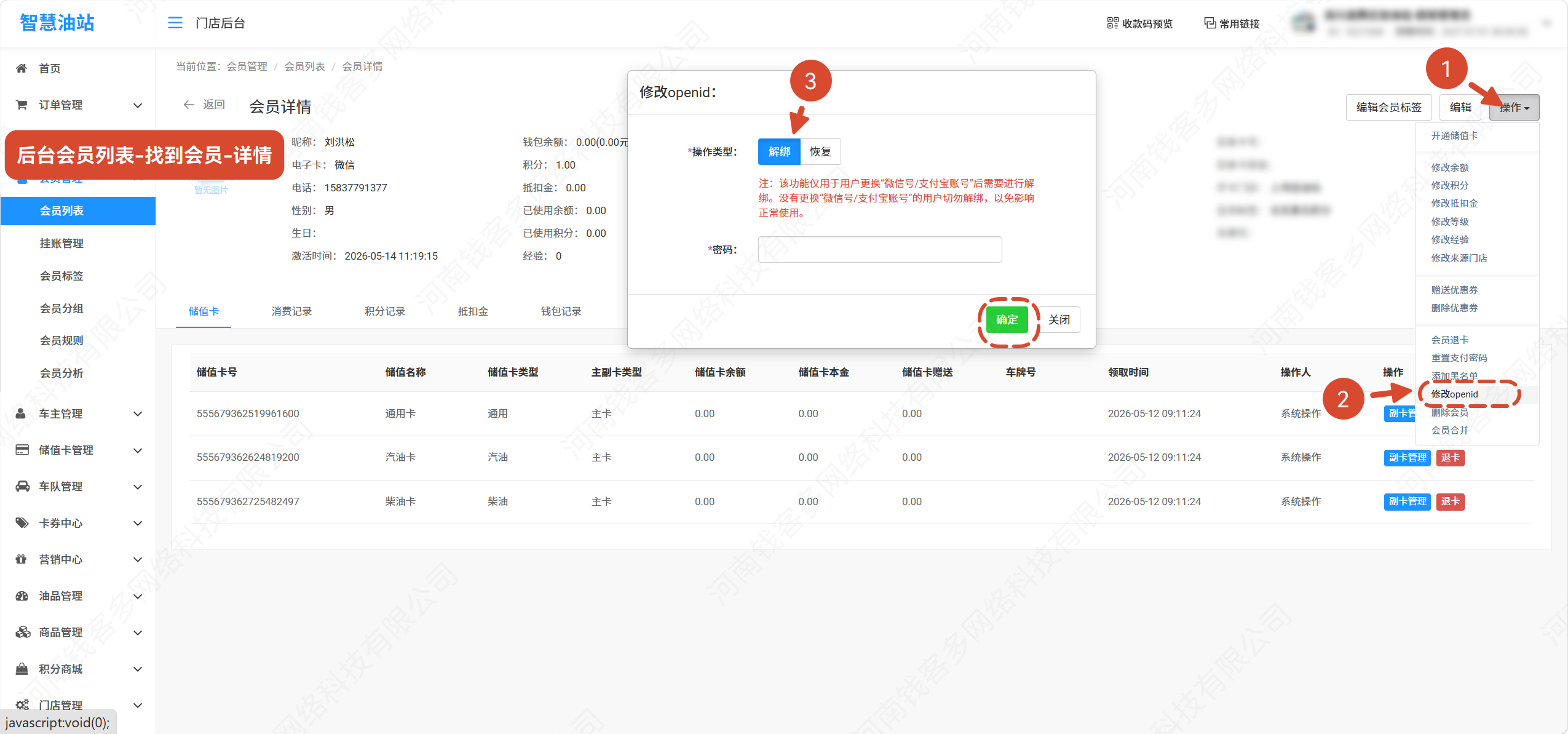Choose 会员退卡 from the dropdown

point(1450,340)
